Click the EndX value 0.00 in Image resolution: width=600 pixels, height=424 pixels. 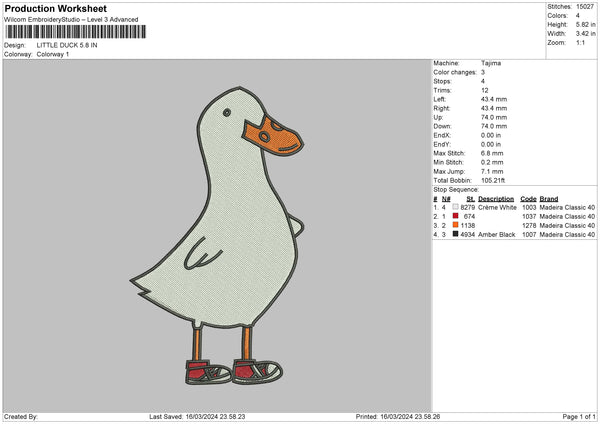tap(491, 135)
